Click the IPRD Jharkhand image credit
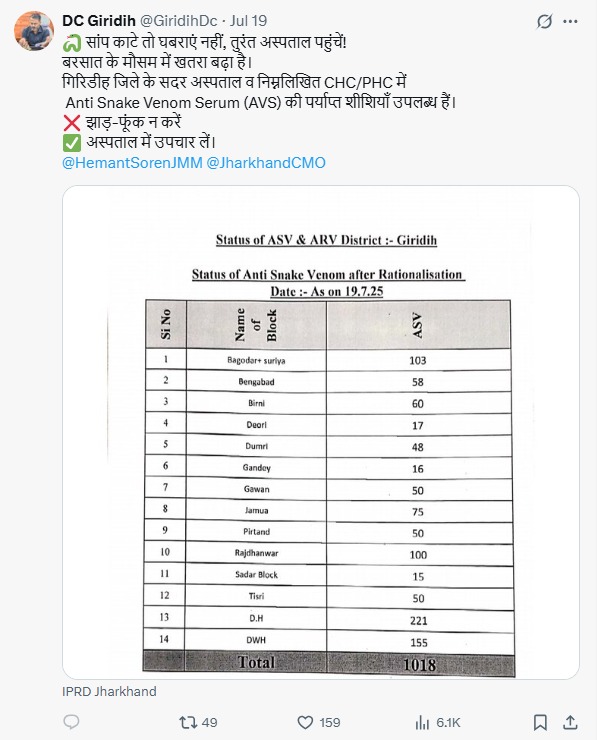Image resolution: width=598 pixels, height=740 pixels. [x=109, y=691]
